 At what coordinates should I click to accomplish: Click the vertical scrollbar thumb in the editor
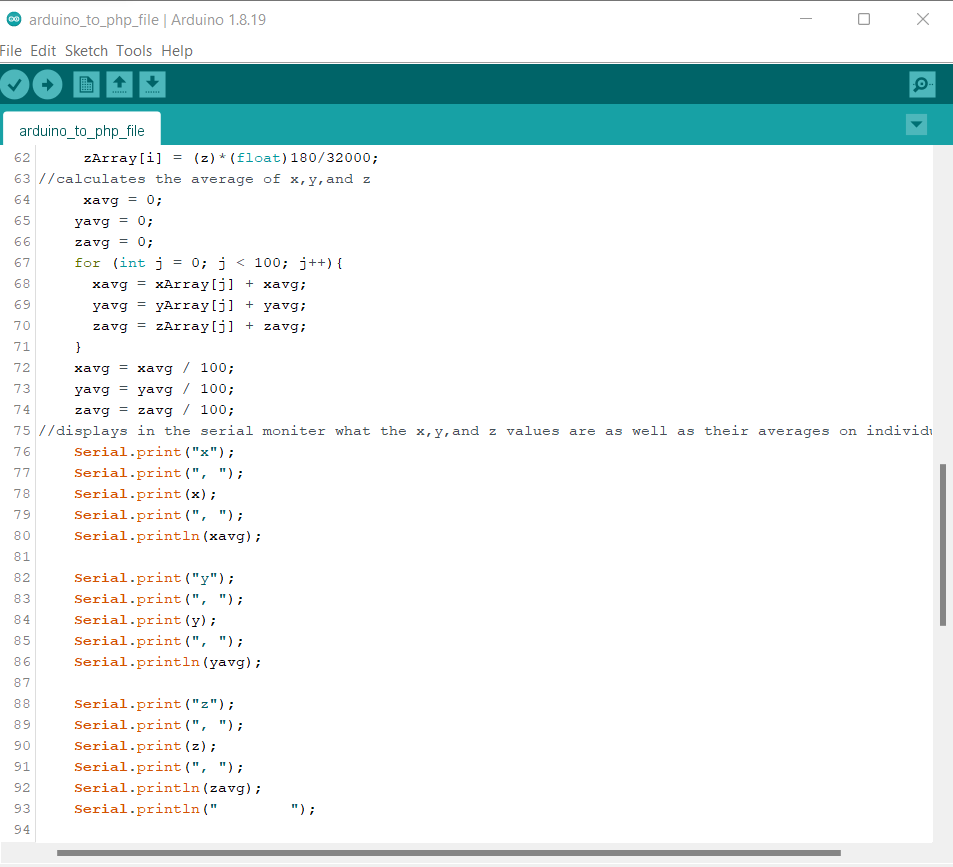[x=943, y=545]
